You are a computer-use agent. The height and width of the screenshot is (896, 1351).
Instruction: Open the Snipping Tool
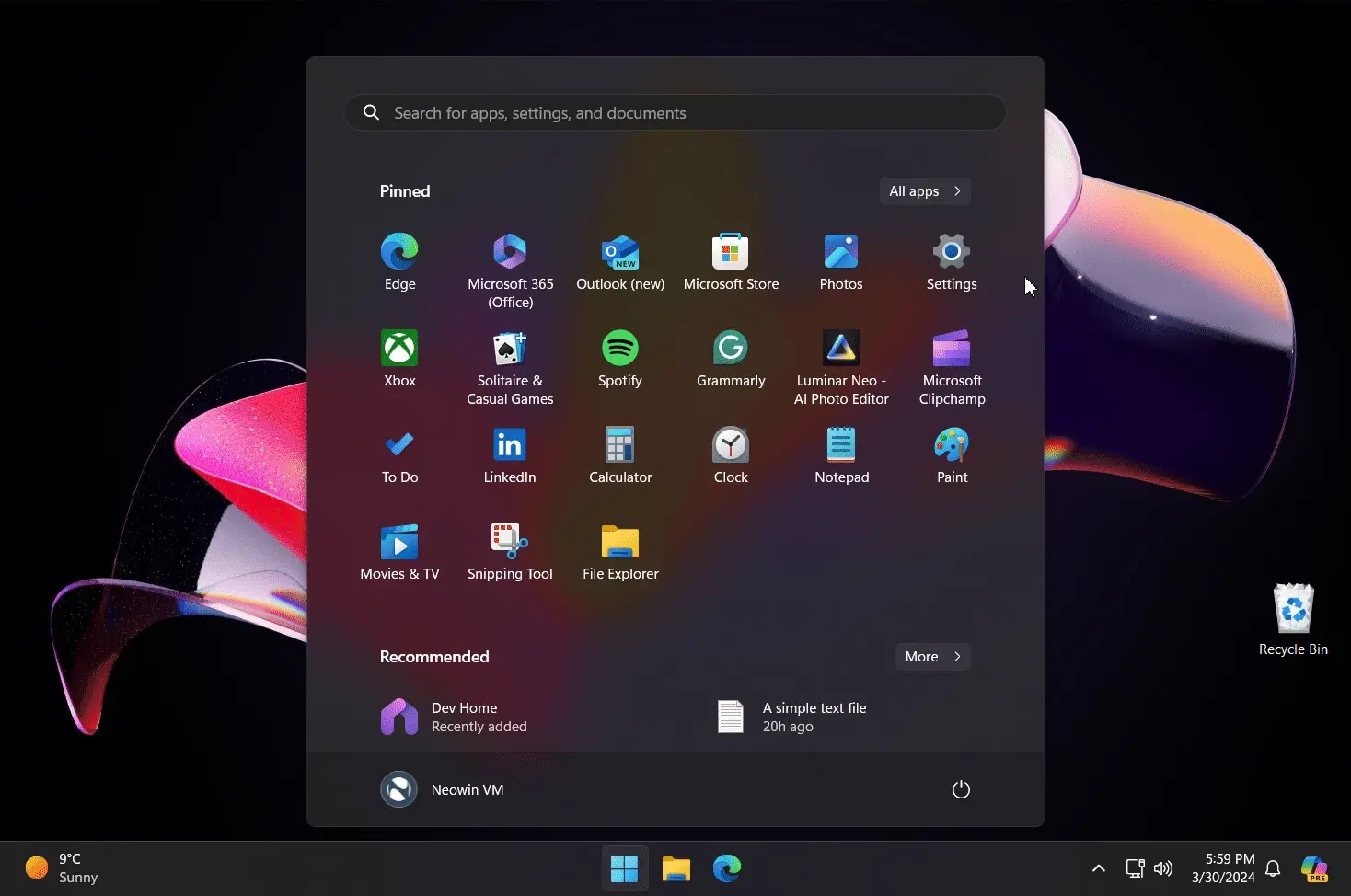(510, 553)
